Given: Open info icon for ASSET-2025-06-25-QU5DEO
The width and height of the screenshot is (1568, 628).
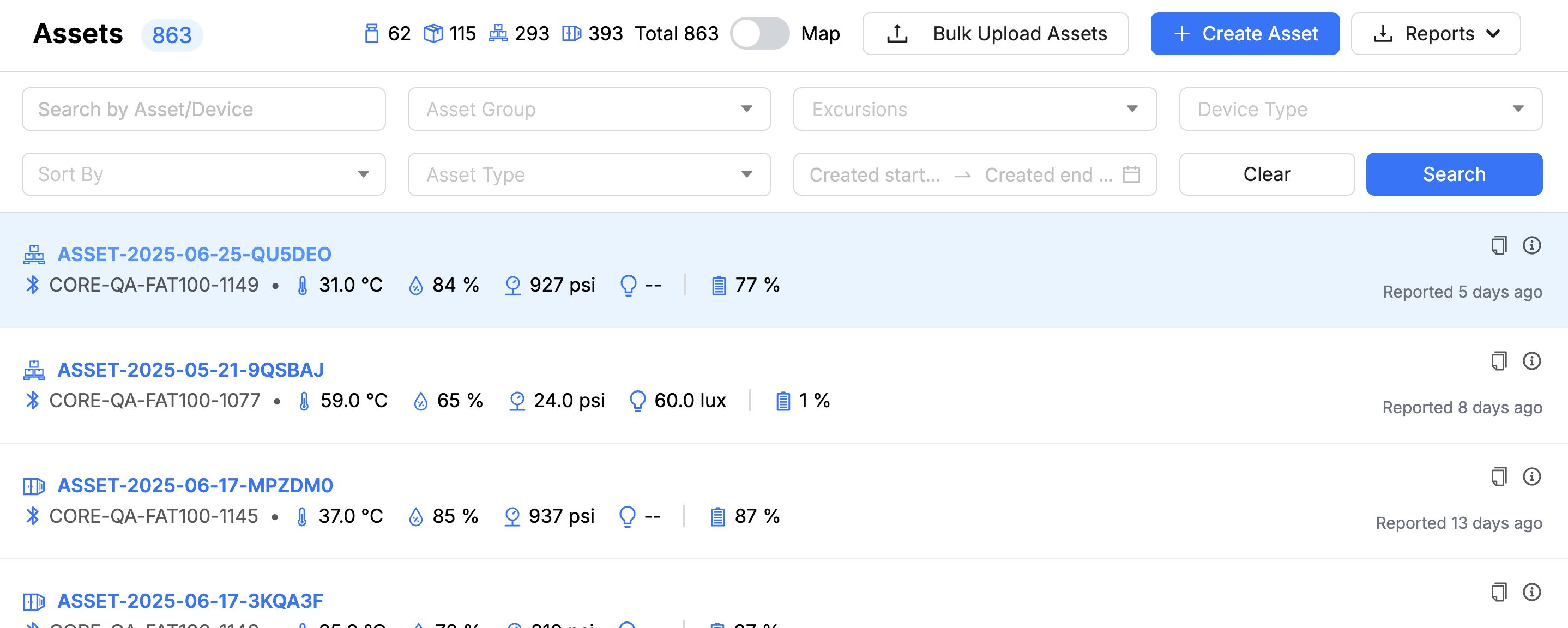Looking at the screenshot, I should 1531,245.
